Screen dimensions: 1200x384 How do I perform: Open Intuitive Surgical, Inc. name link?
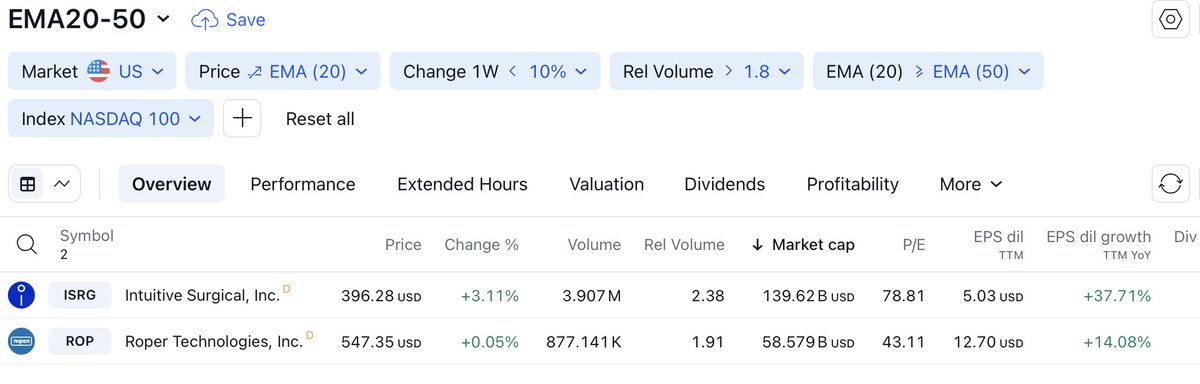pyautogui.click(x=202, y=295)
